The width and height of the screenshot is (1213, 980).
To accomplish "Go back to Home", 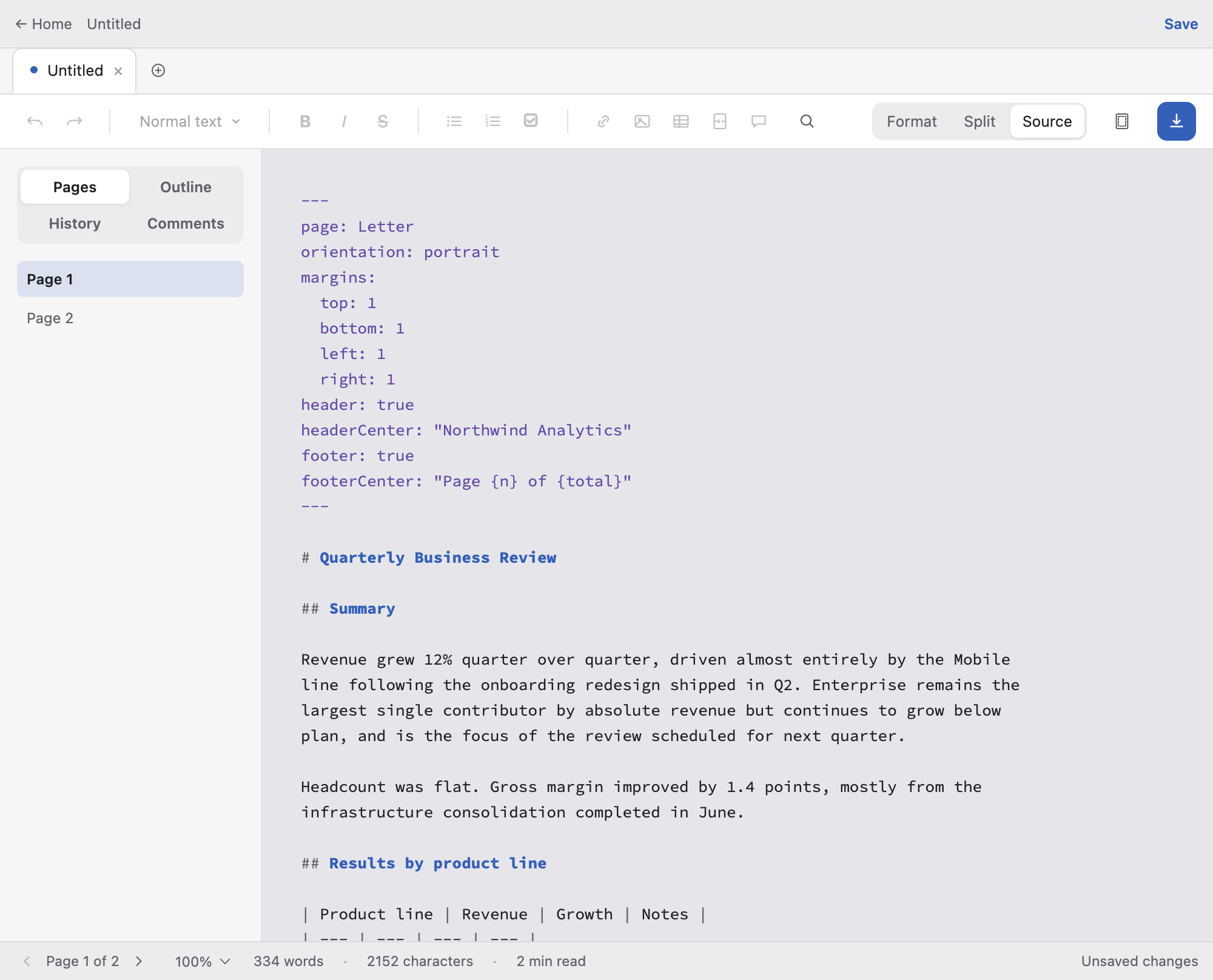I will [x=44, y=24].
